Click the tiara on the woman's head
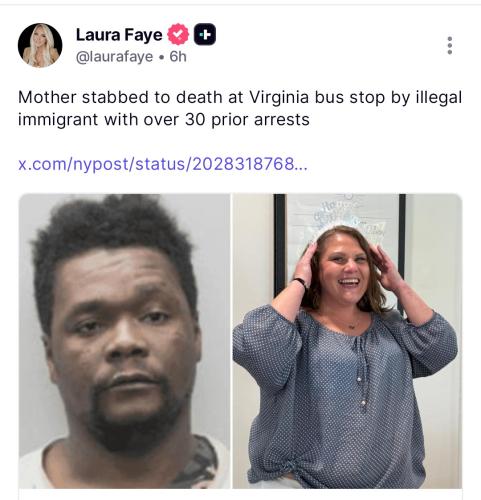Image resolution: width=481 pixels, height=500 pixels. (347, 216)
